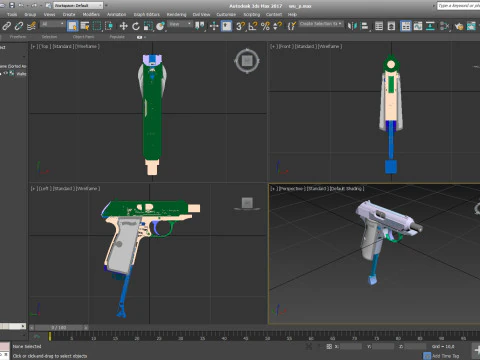The width and height of the screenshot is (480, 360).
Task: Switch to the Selection ribbon tab
Action: (x=49, y=37)
